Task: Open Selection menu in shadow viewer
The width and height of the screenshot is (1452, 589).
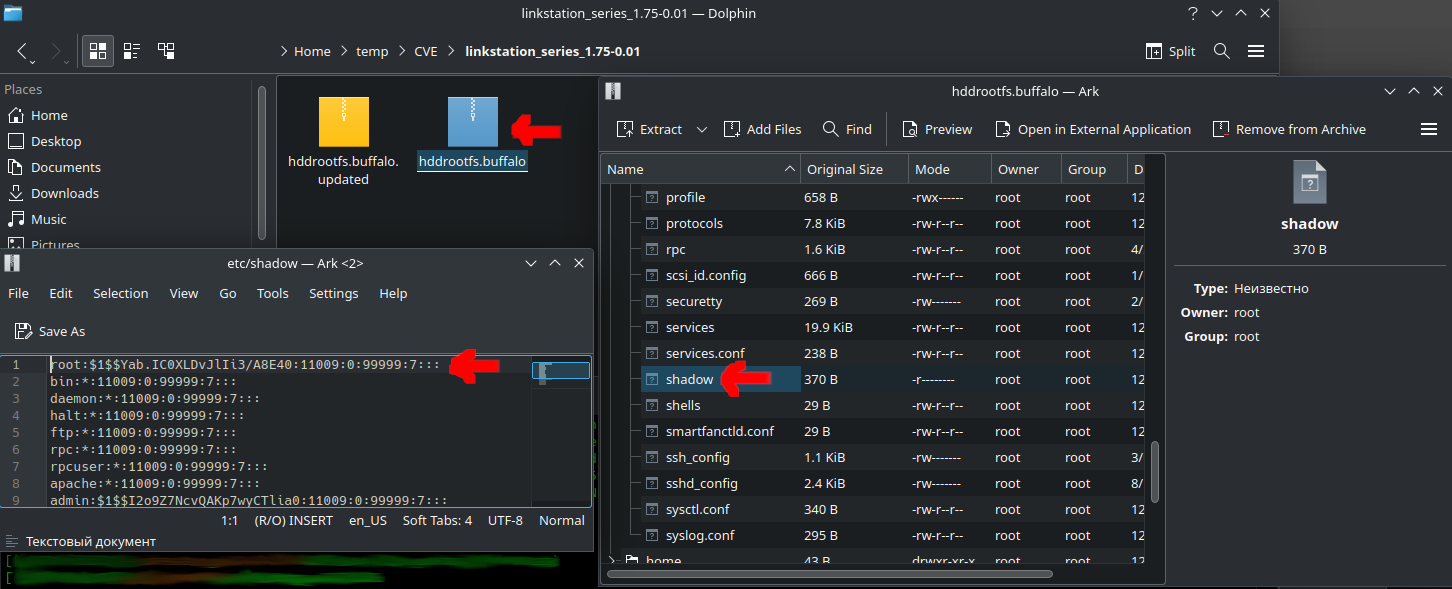Action: (x=121, y=293)
